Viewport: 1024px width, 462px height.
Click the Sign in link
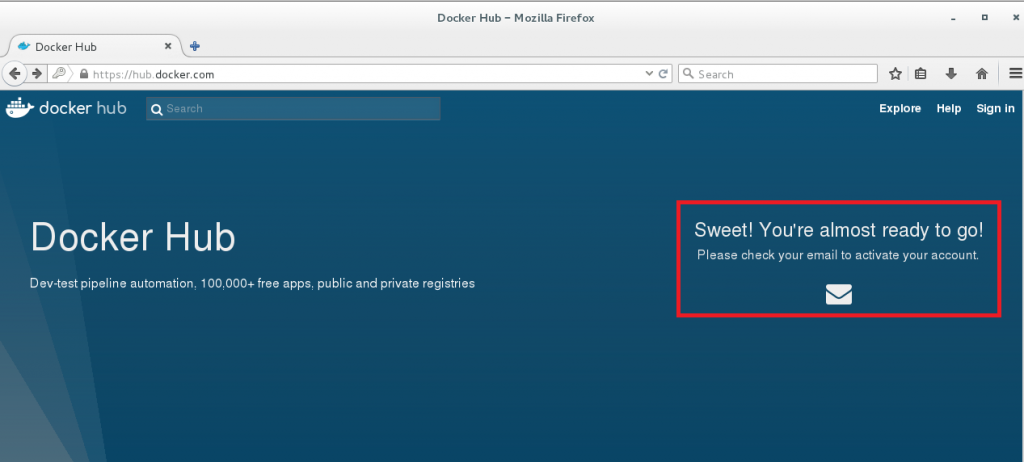995,108
